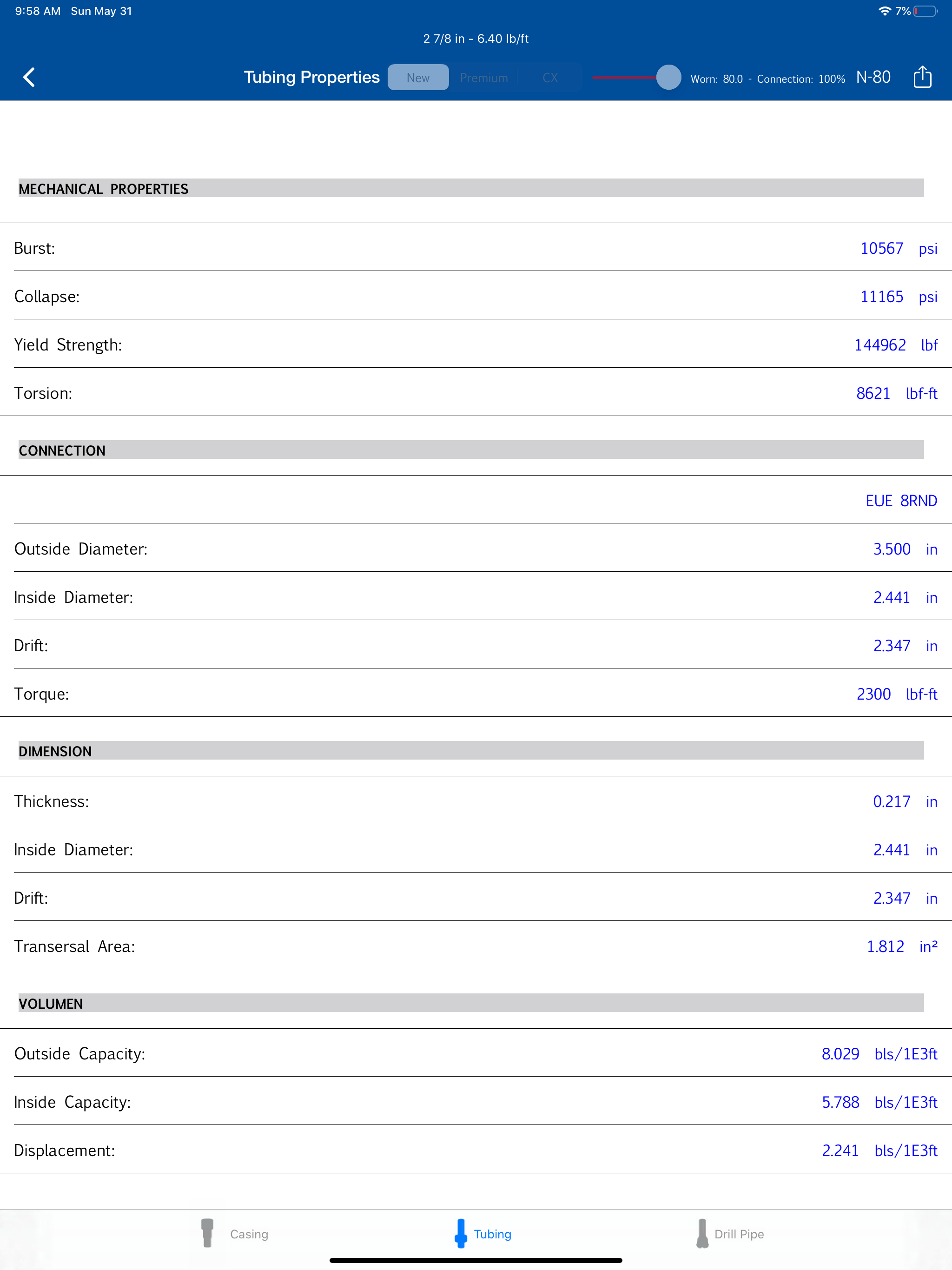Select the Premium condition segment

click(483, 78)
